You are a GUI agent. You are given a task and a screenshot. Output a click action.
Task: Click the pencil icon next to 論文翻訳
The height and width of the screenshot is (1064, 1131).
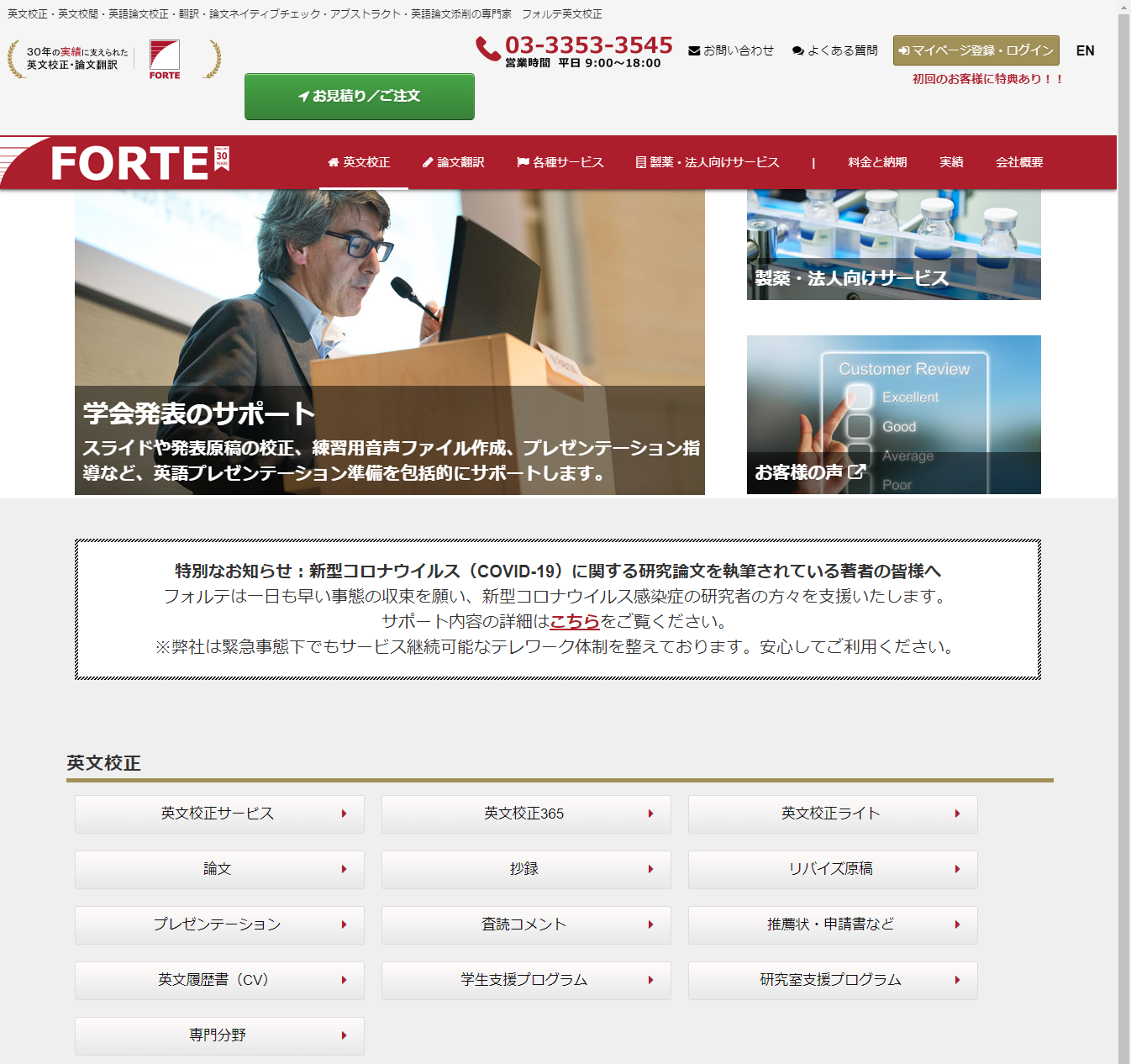pyautogui.click(x=428, y=162)
